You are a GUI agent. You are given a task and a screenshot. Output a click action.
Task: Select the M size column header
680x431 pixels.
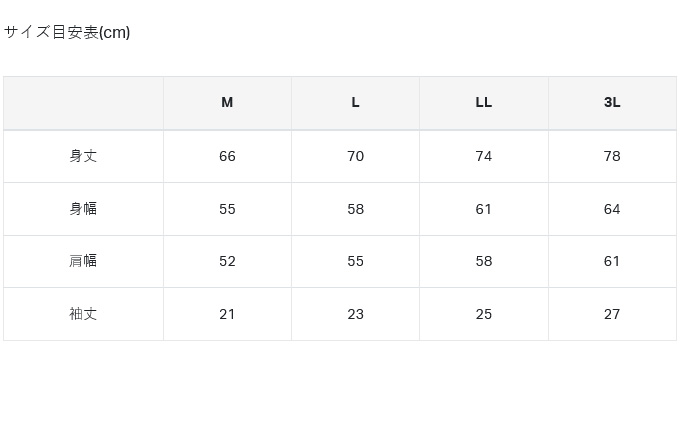(x=227, y=103)
